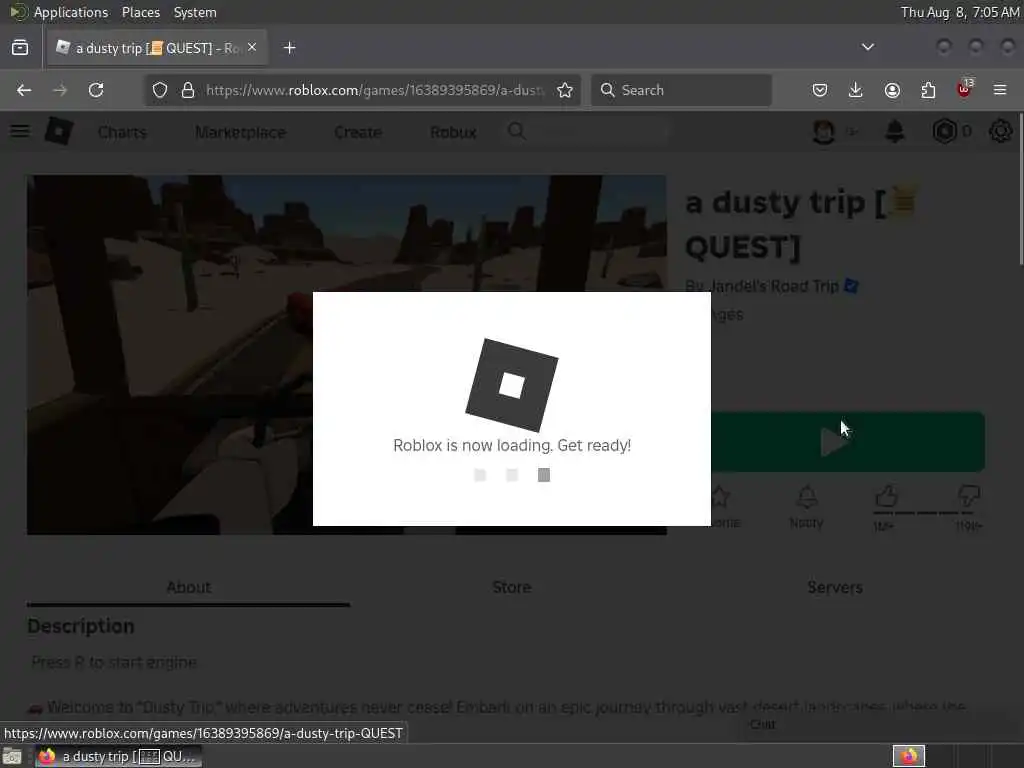Open Roblox notifications bell
The height and width of the screenshot is (768, 1024).
pyautogui.click(x=895, y=132)
